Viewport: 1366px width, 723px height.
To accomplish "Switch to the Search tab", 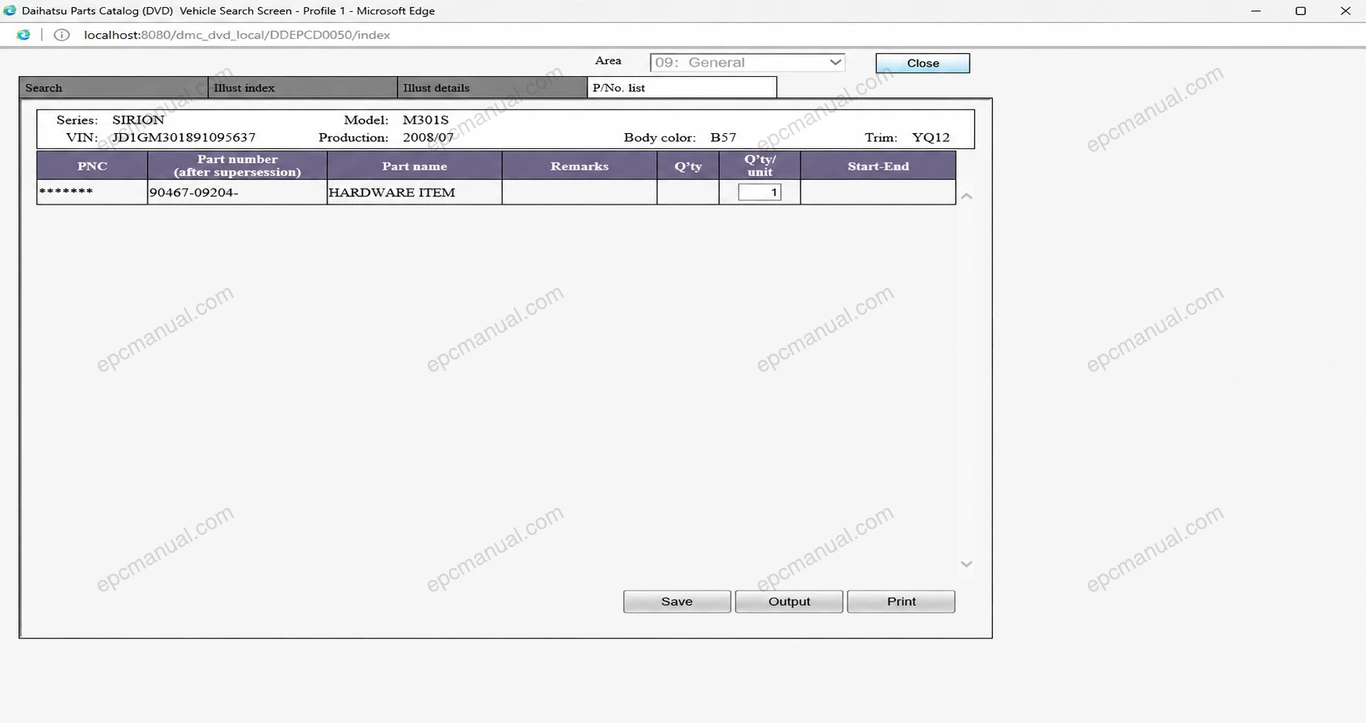I will pos(114,88).
